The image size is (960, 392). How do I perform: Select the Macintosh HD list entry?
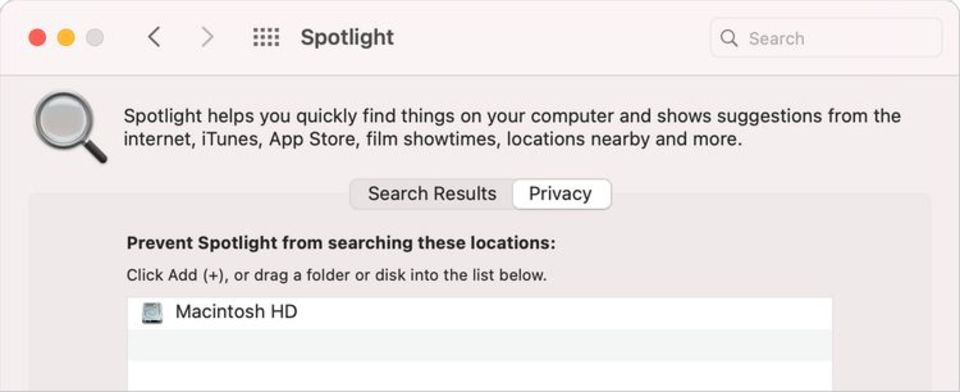coord(479,313)
